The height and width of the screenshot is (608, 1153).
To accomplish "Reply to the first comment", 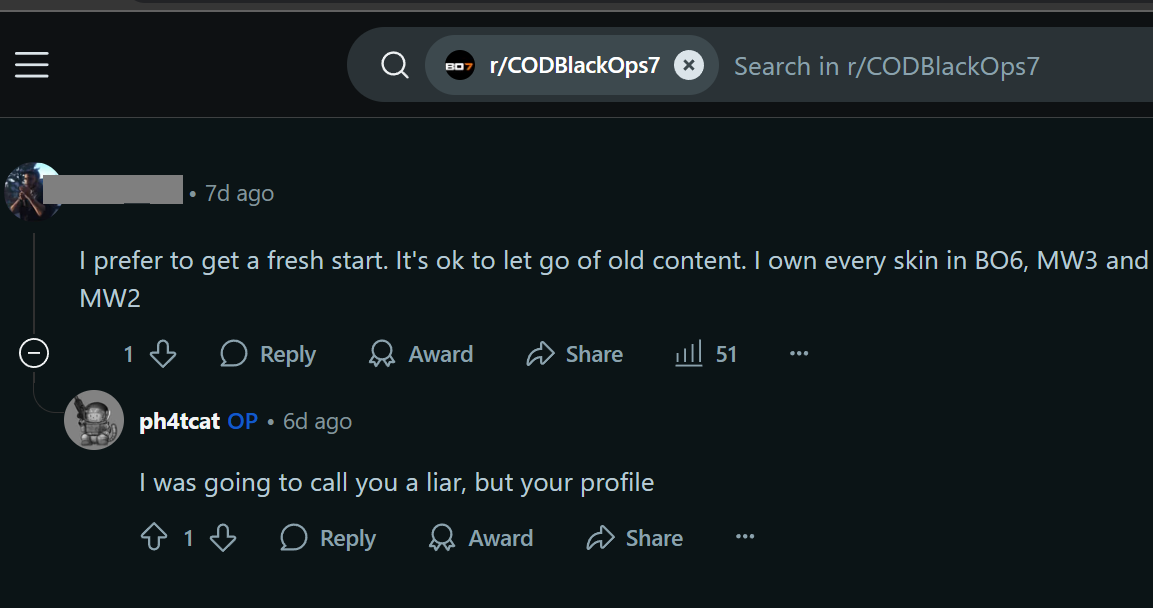I will [268, 354].
